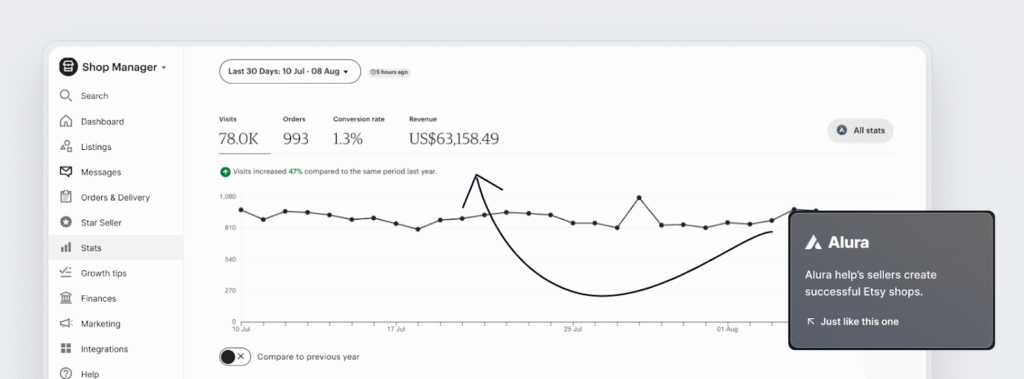This screenshot has width=1024, height=379.
Task: Click the peak data point on visits chart
Action: coord(639,197)
